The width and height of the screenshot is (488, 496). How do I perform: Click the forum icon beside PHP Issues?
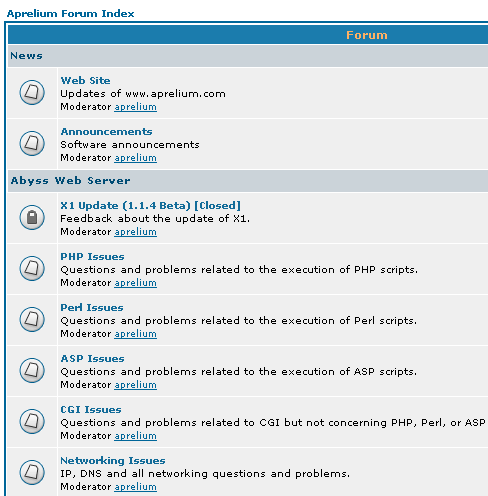pyautogui.click(x=32, y=268)
